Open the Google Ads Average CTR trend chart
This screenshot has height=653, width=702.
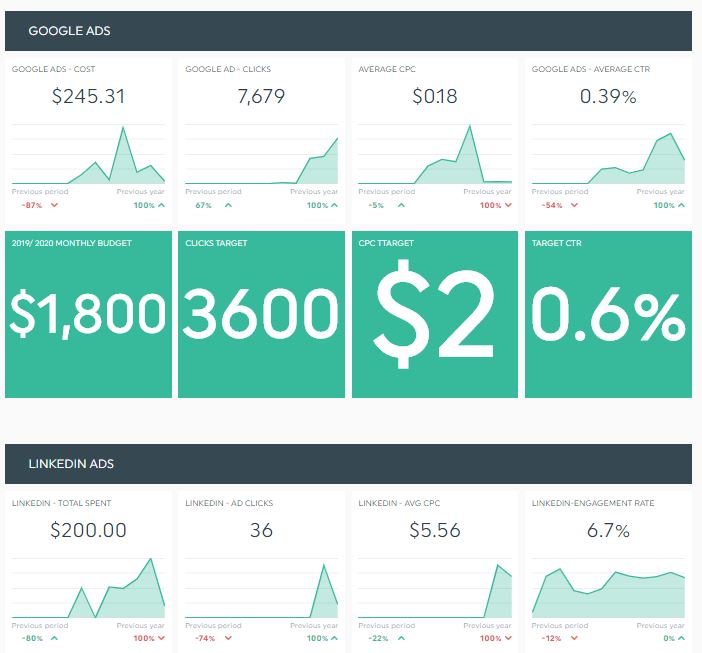point(608,154)
